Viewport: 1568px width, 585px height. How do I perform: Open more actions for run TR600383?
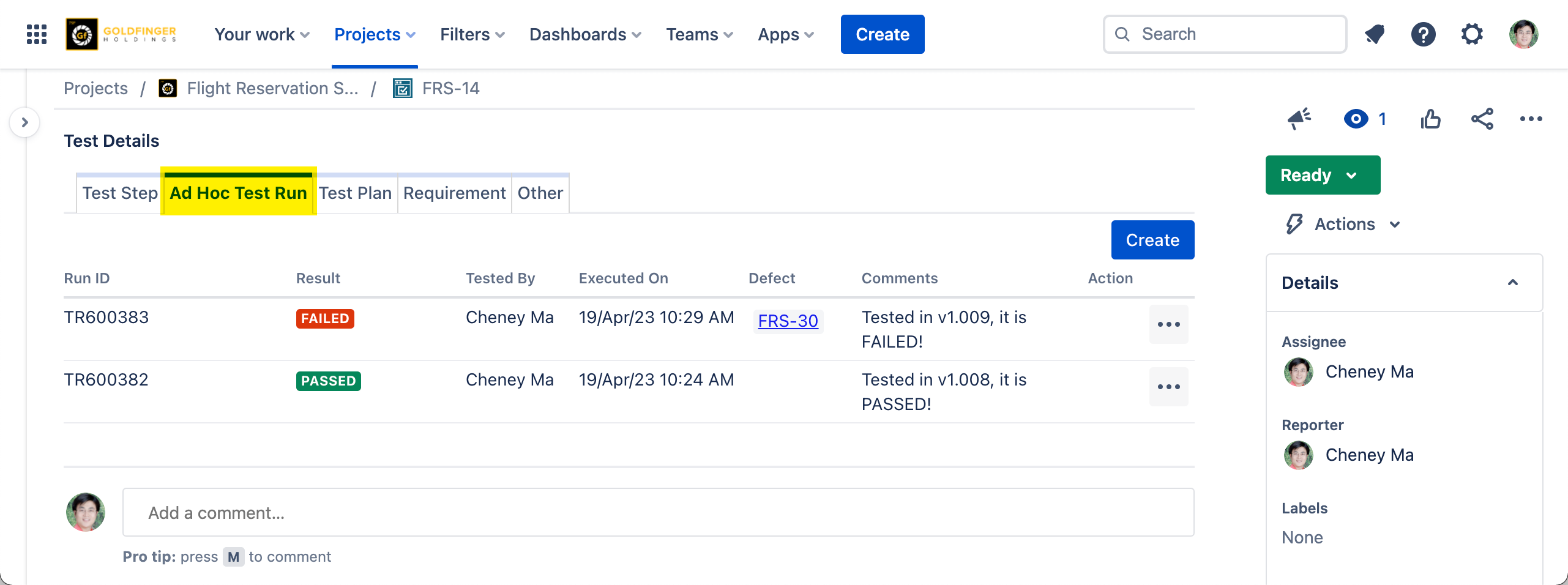(x=1168, y=324)
